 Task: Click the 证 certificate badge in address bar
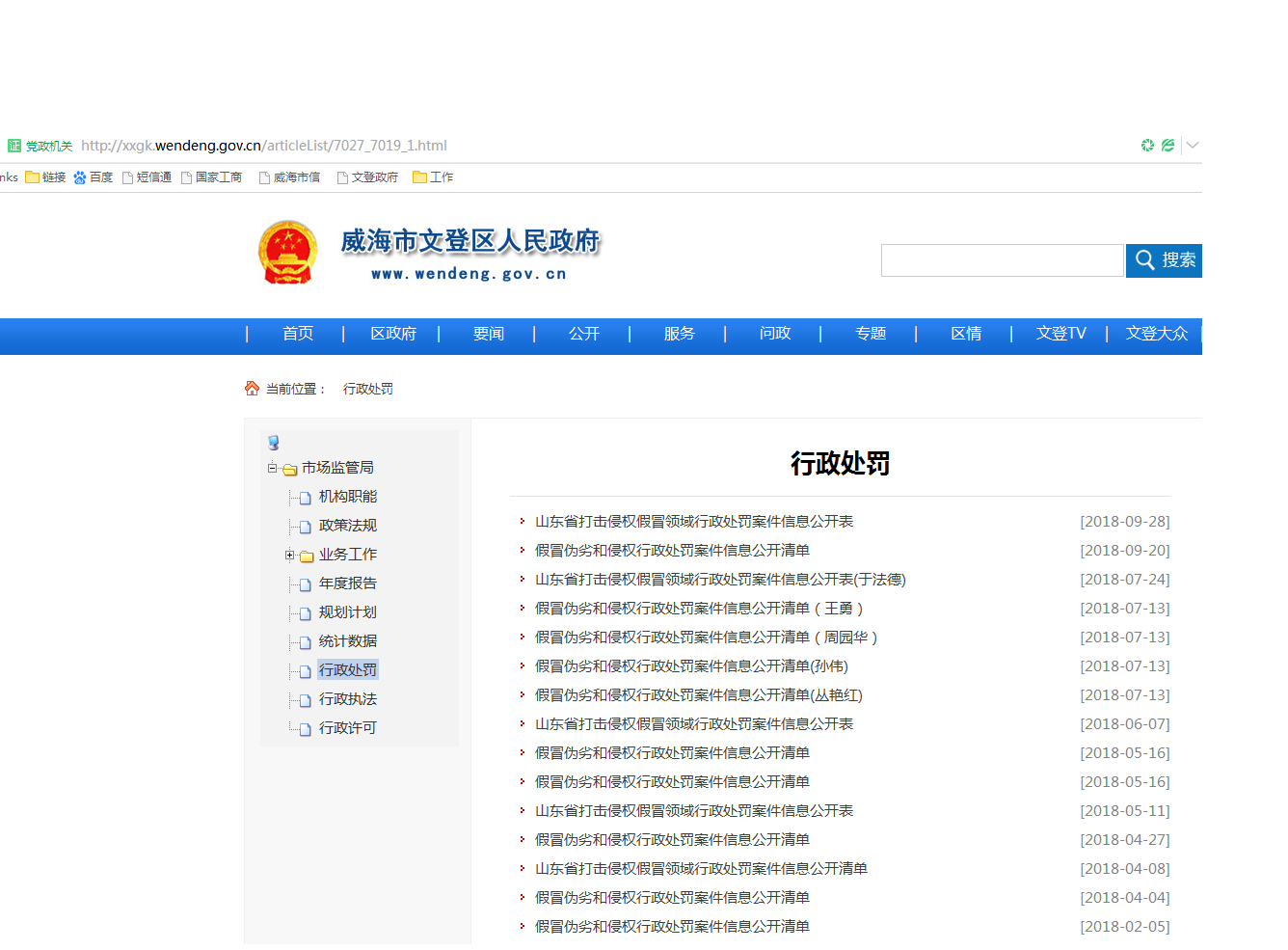click(13, 146)
